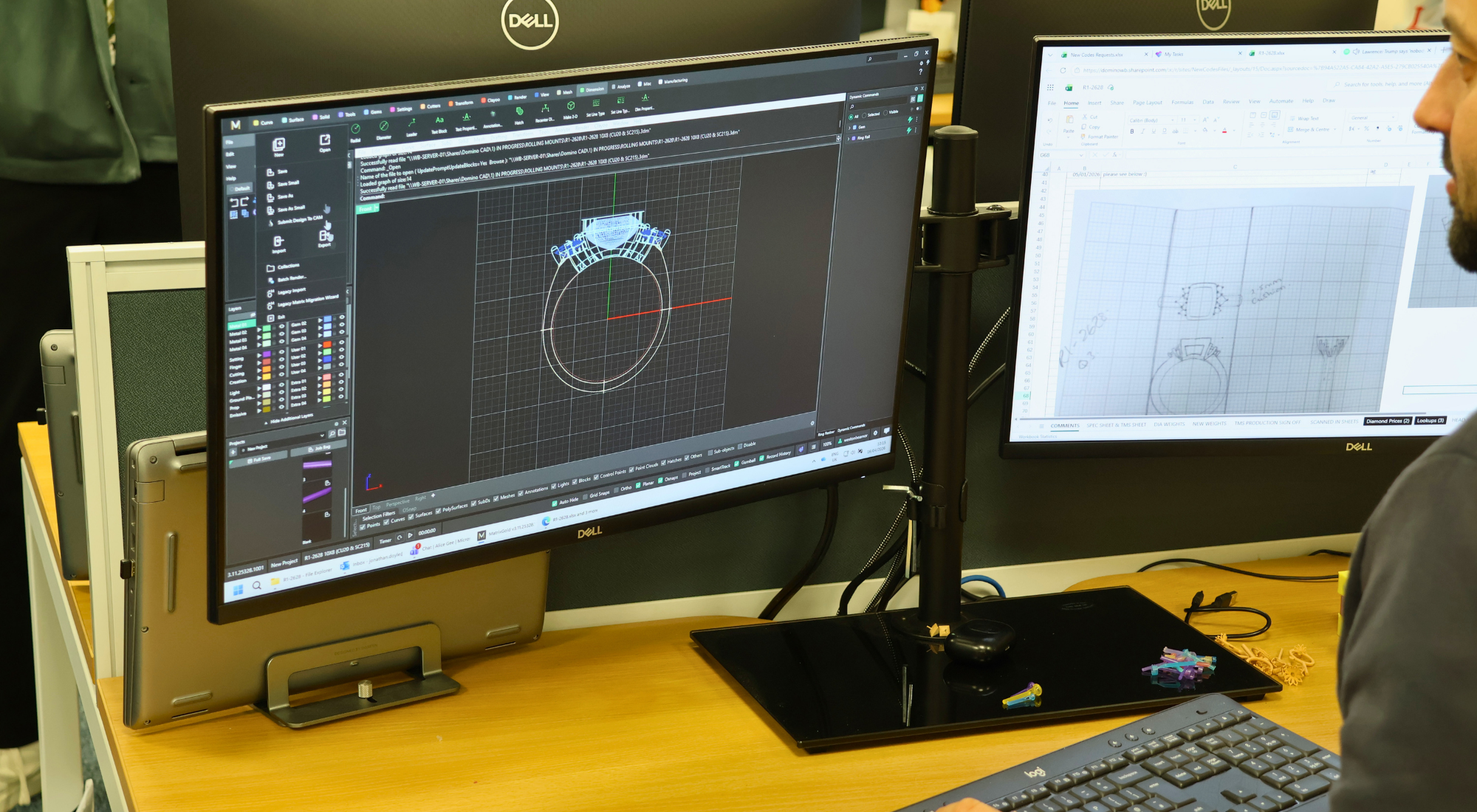Select the Hatch tool icon
Screen dimensions: 1477x812
pyautogui.click(x=519, y=111)
